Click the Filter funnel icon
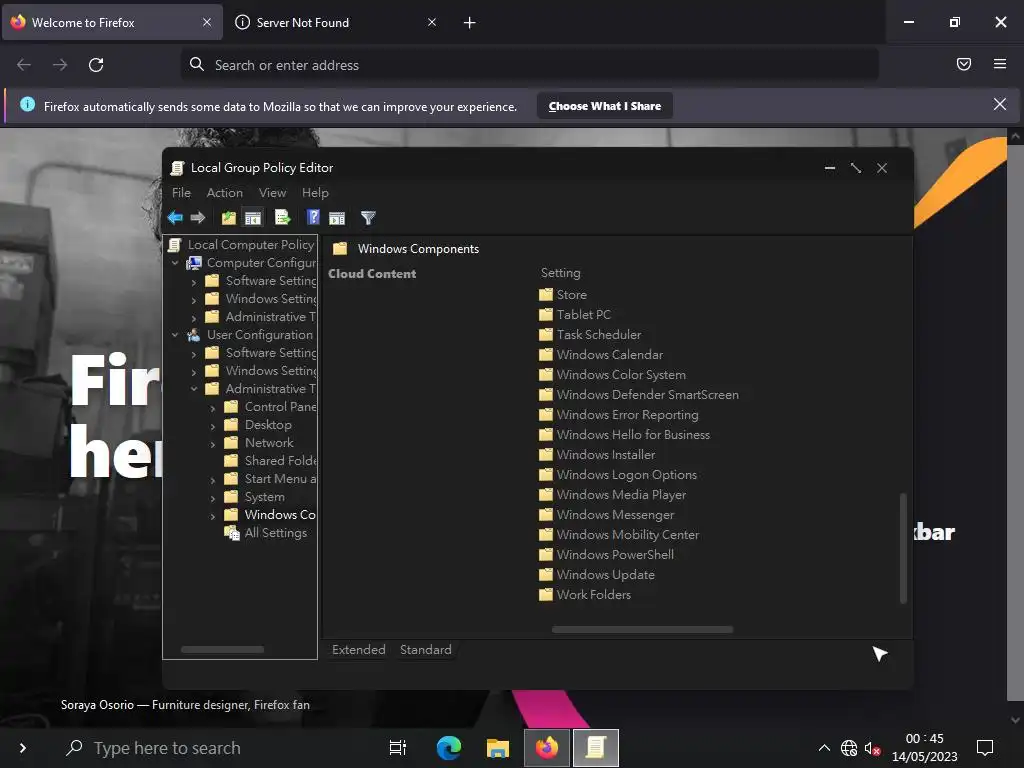Screen dimensions: 1024x768 (x=368, y=217)
